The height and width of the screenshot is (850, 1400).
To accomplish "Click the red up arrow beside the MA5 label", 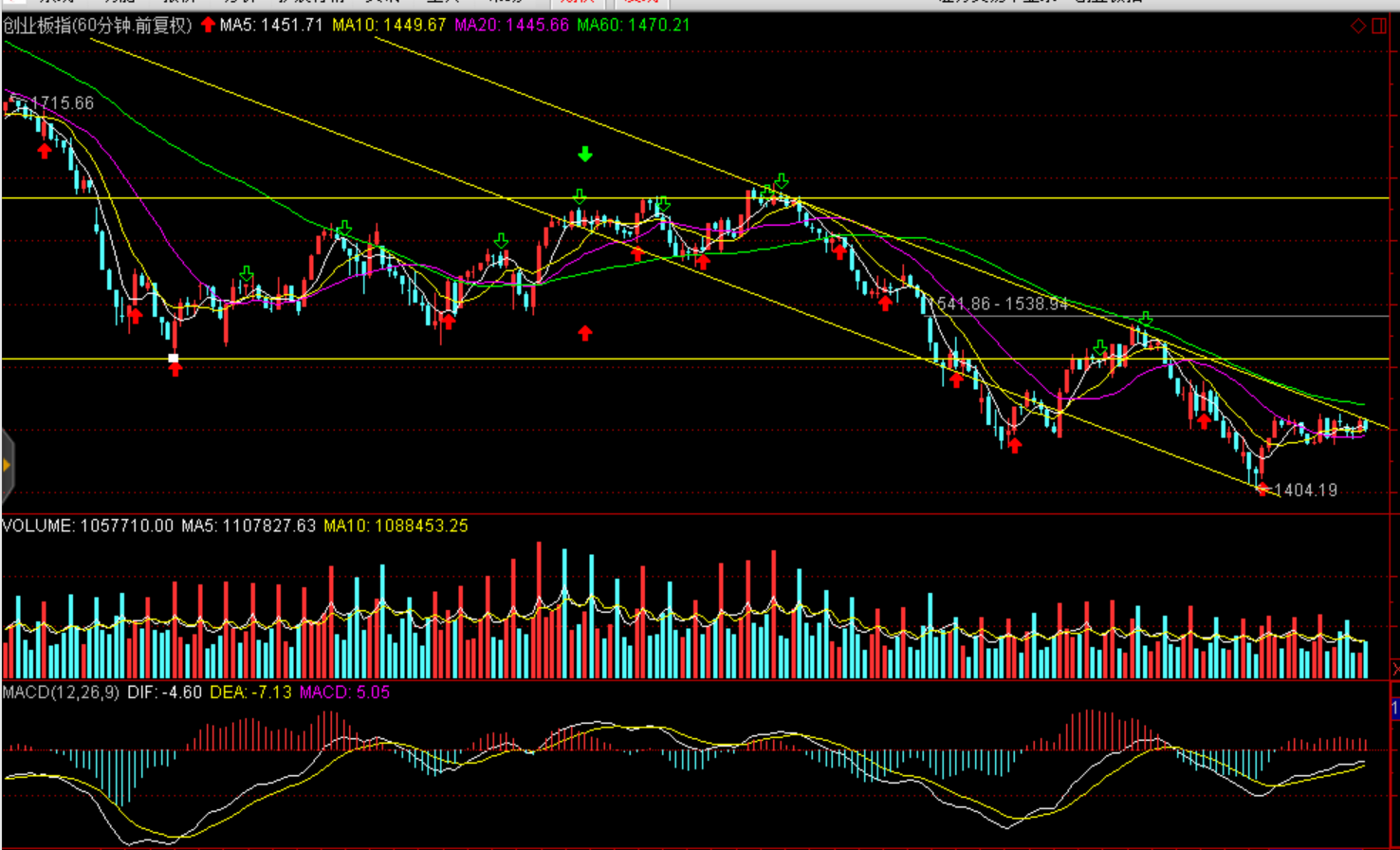I will (x=208, y=25).
